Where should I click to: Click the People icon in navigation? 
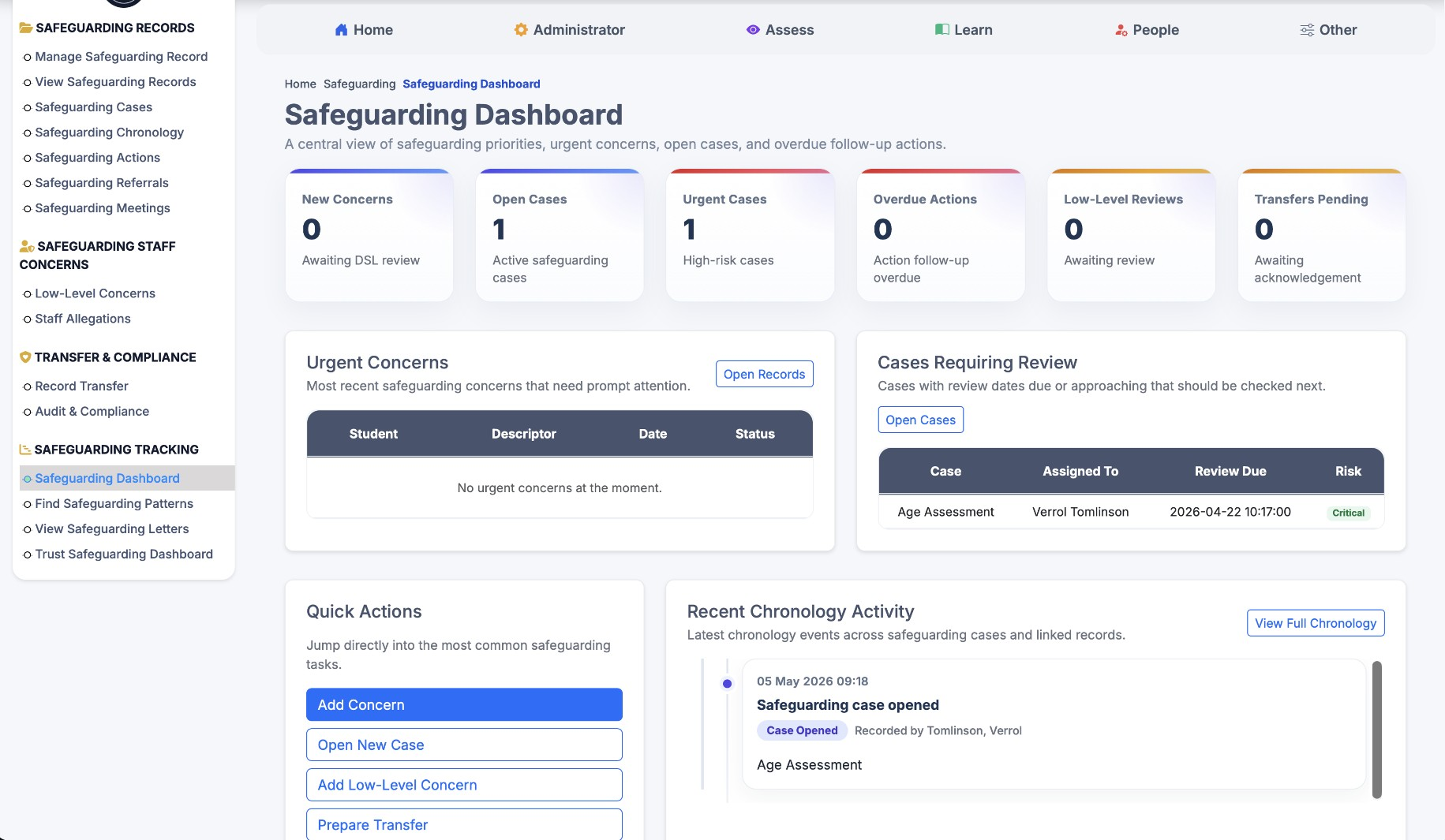point(1121,30)
